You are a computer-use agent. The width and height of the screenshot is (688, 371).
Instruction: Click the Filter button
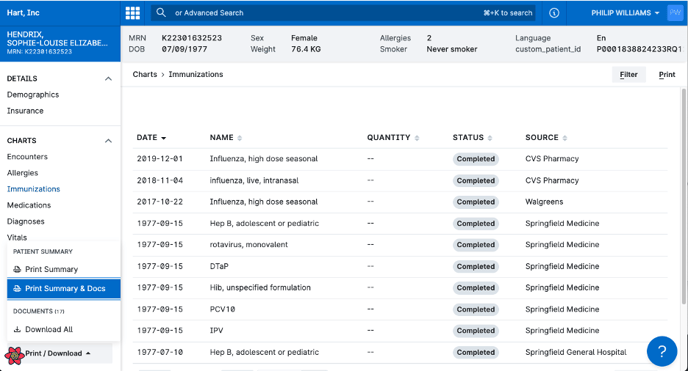[x=628, y=75]
